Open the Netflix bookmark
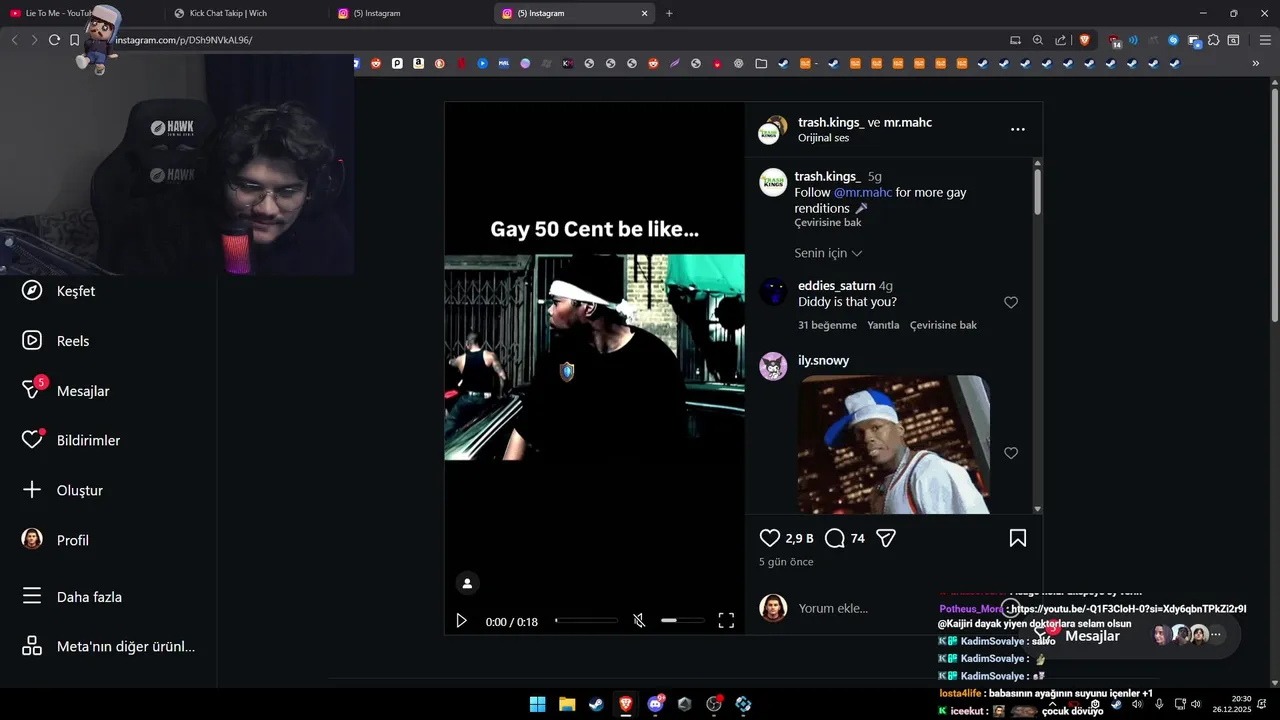This screenshot has width=1280, height=720. pos(461,63)
